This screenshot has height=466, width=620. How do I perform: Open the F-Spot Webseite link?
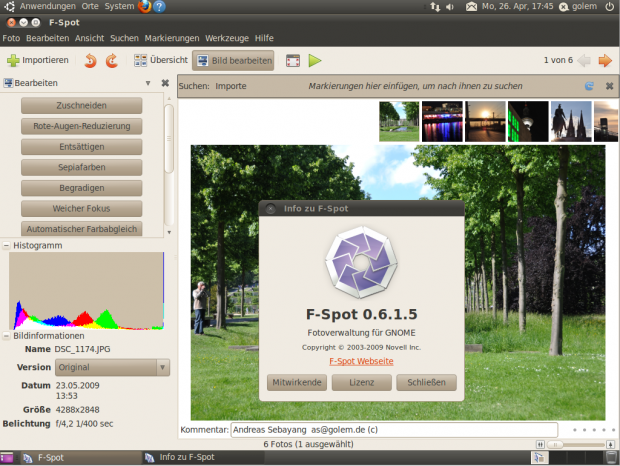coord(361,360)
